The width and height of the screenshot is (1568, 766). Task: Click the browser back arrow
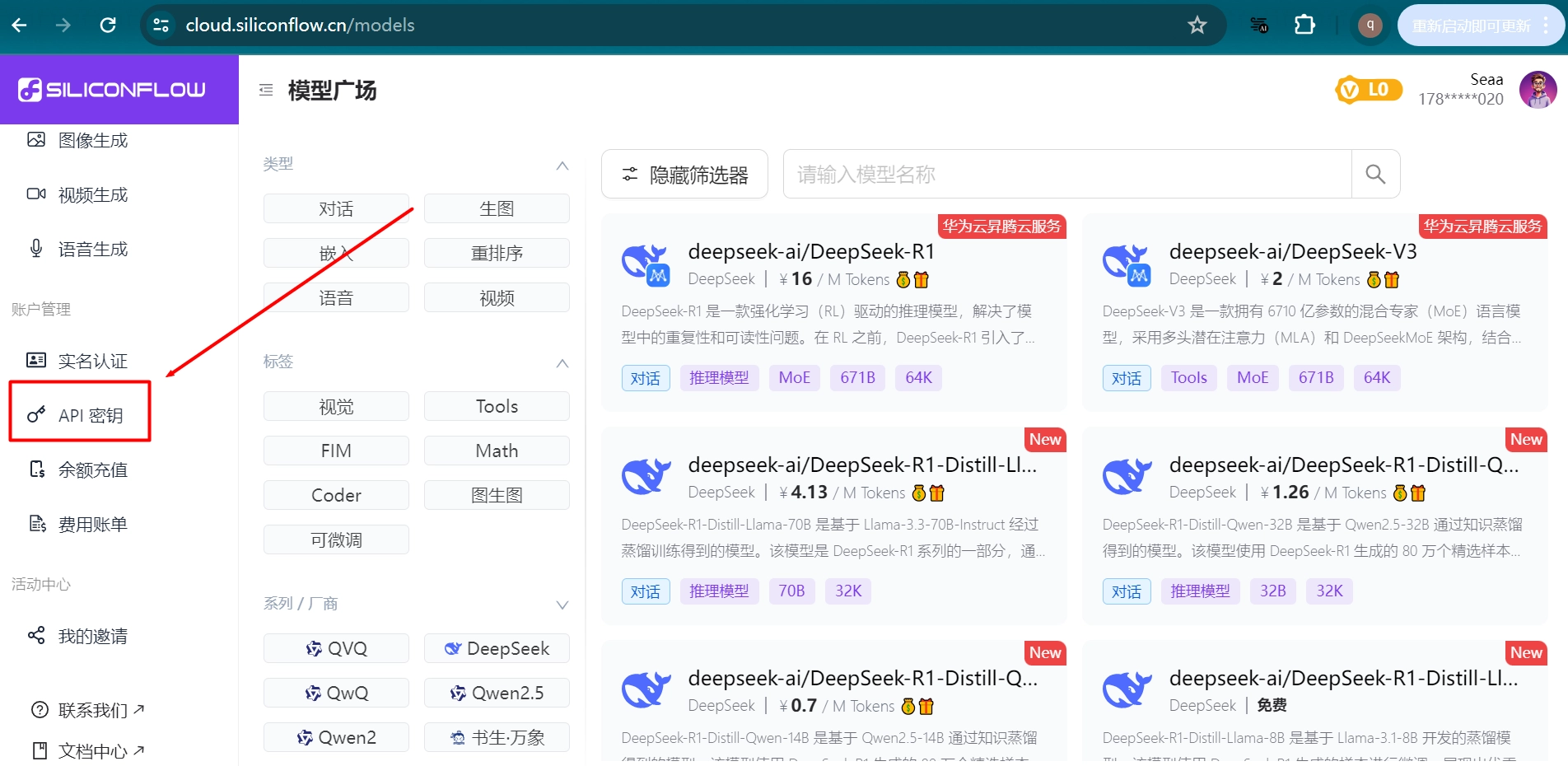(x=19, y=26)
